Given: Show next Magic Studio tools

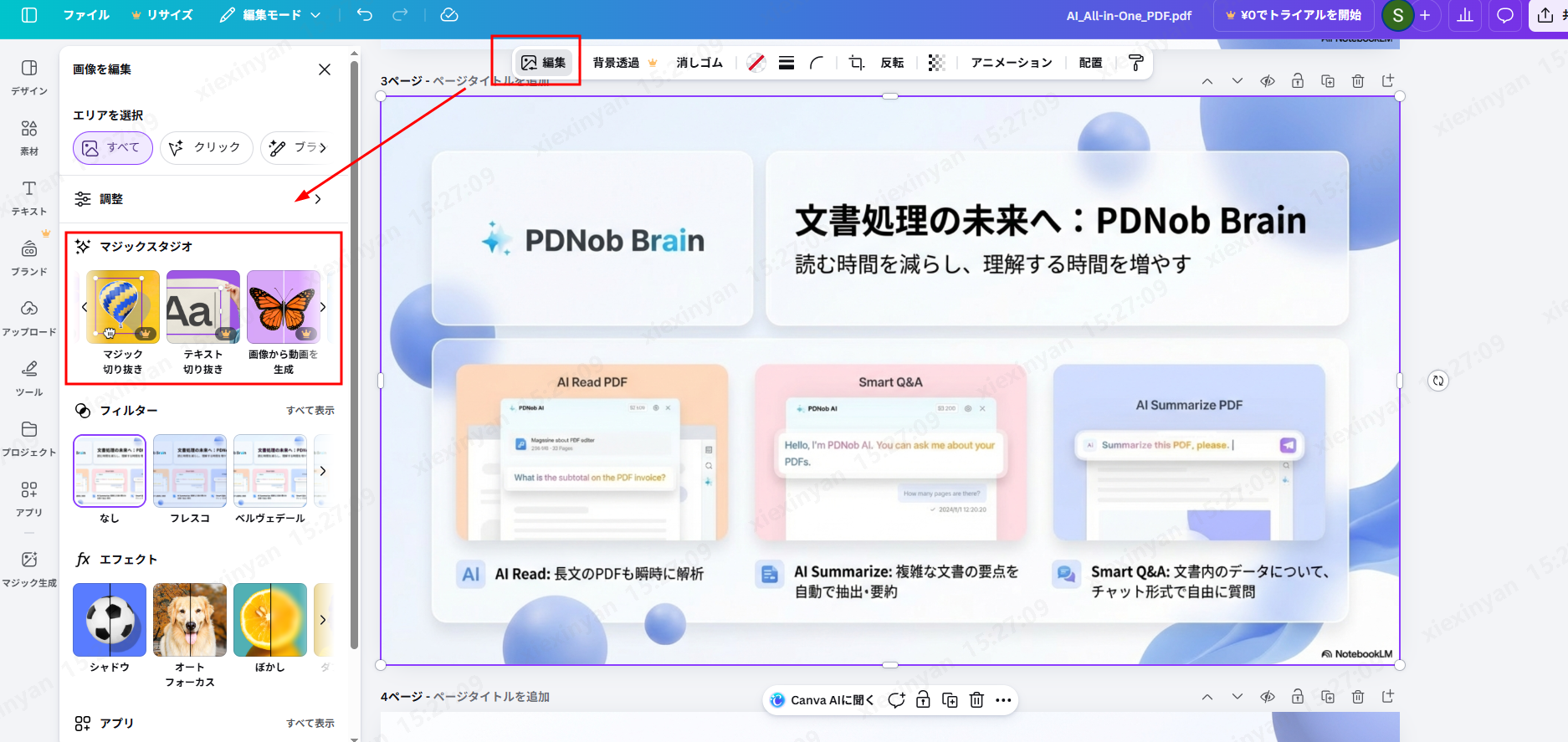Looking at the screenshot, I should click(x=323, y=307).
